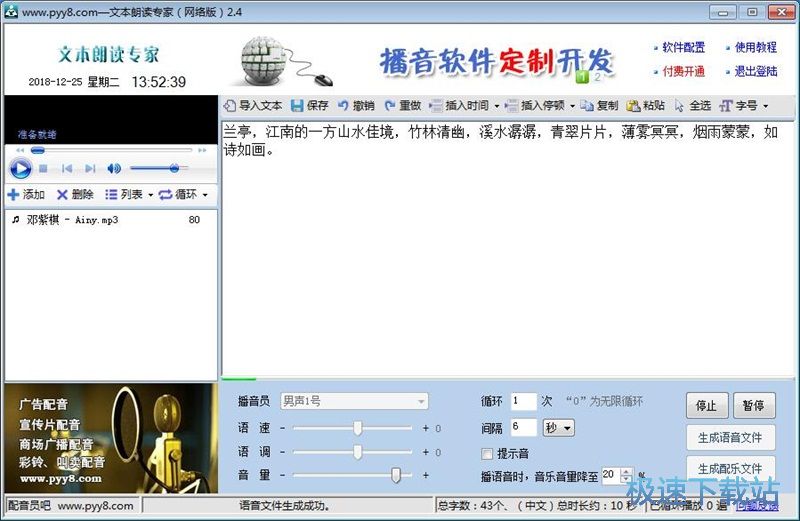Seek using the playback progress bar

(x=111, y=150)
